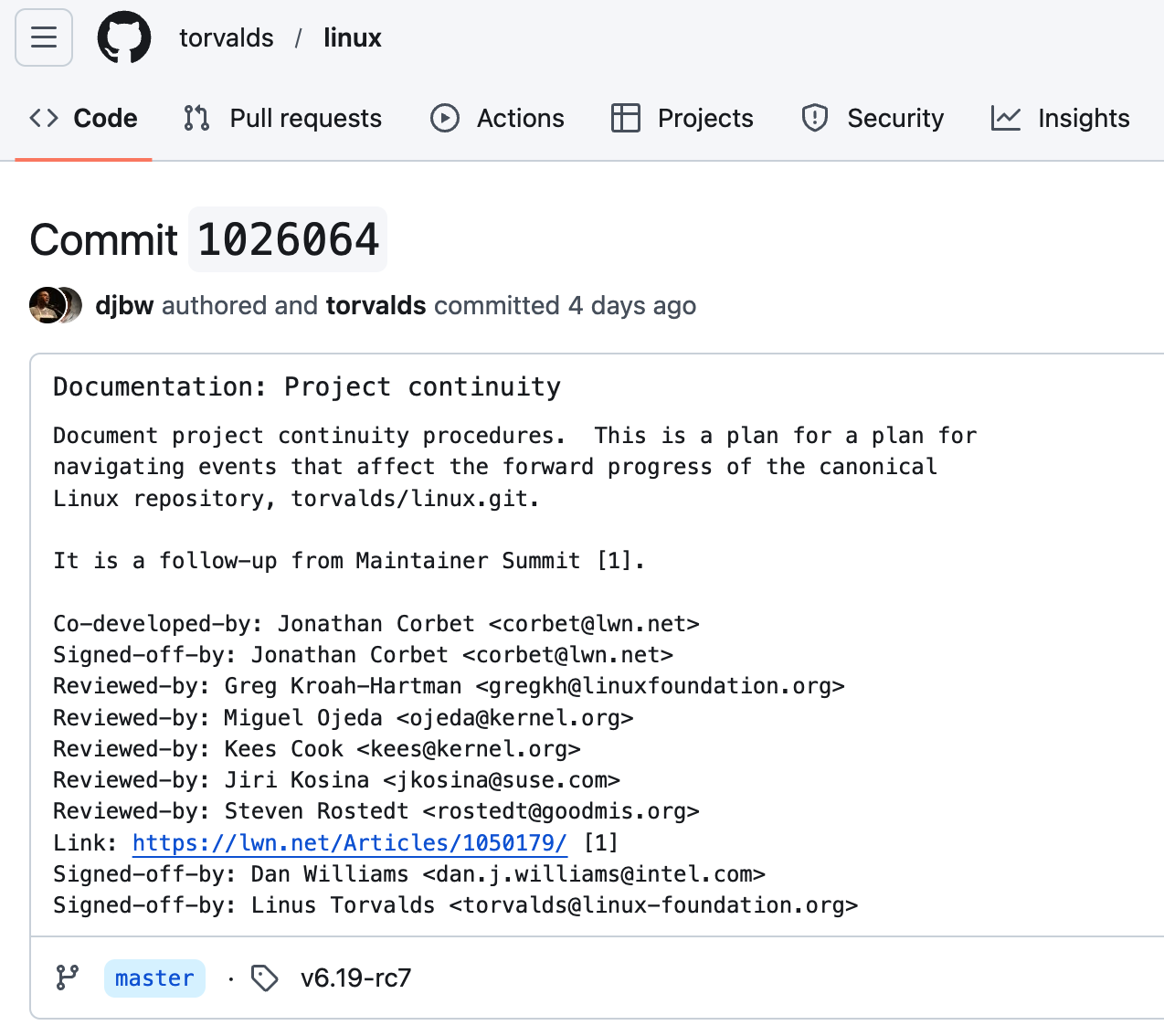Image resolution: width=1164 pixels, height=1036 pixels.
Task: Open the lwn.net Articles link
Action: (350, 842)
